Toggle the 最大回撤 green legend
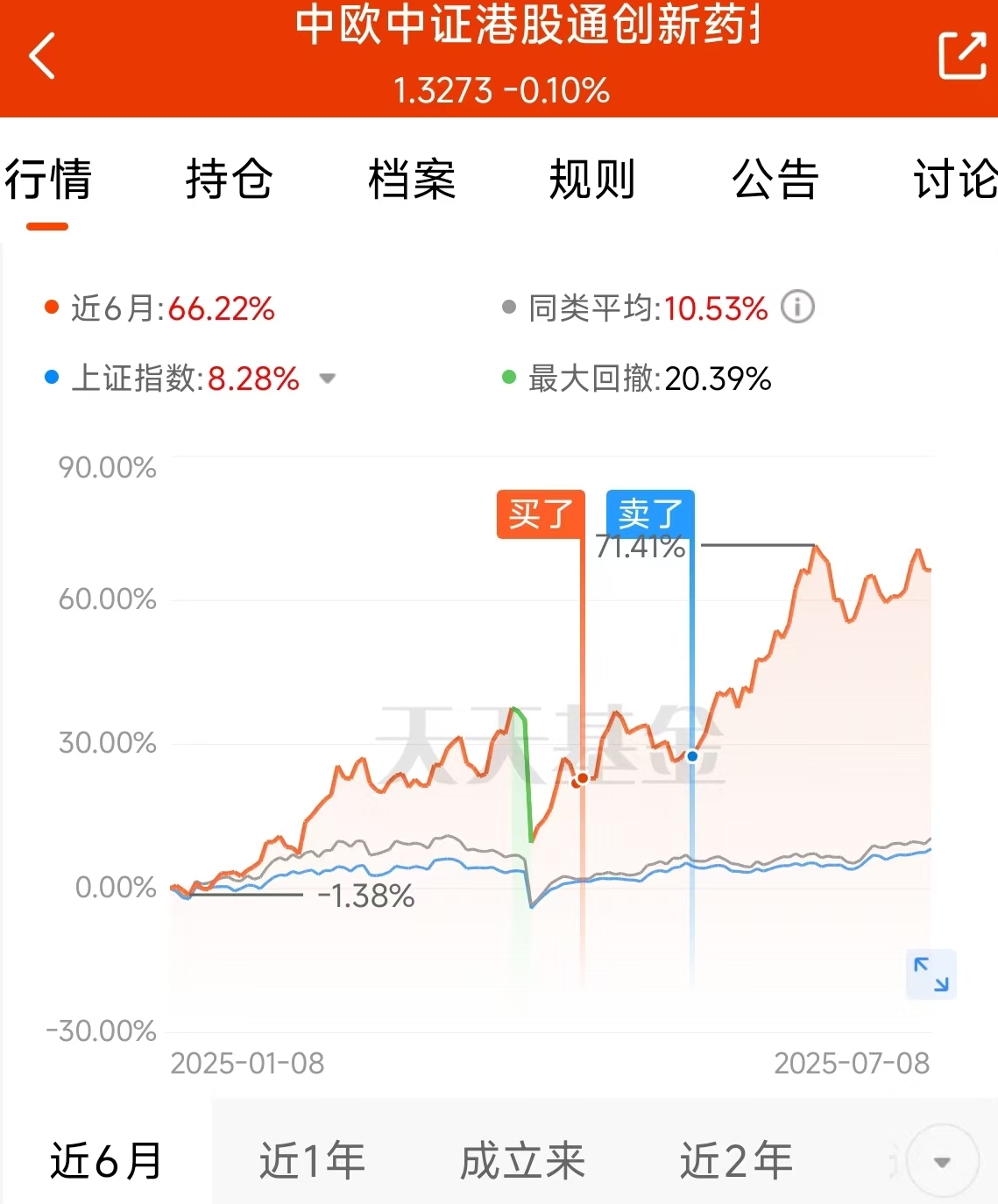Screen dimensions: 998x1204 (636, 379)
